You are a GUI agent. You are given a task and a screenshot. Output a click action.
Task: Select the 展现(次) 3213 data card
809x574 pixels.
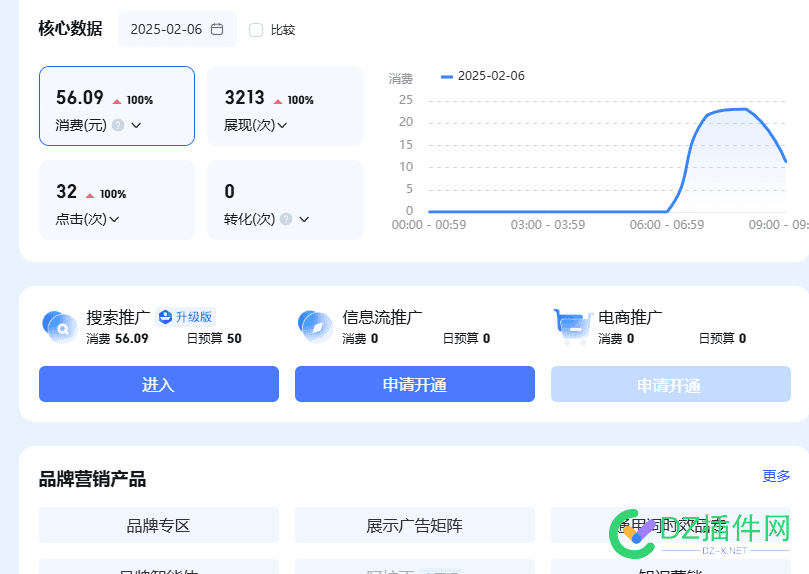click(285, 106)
